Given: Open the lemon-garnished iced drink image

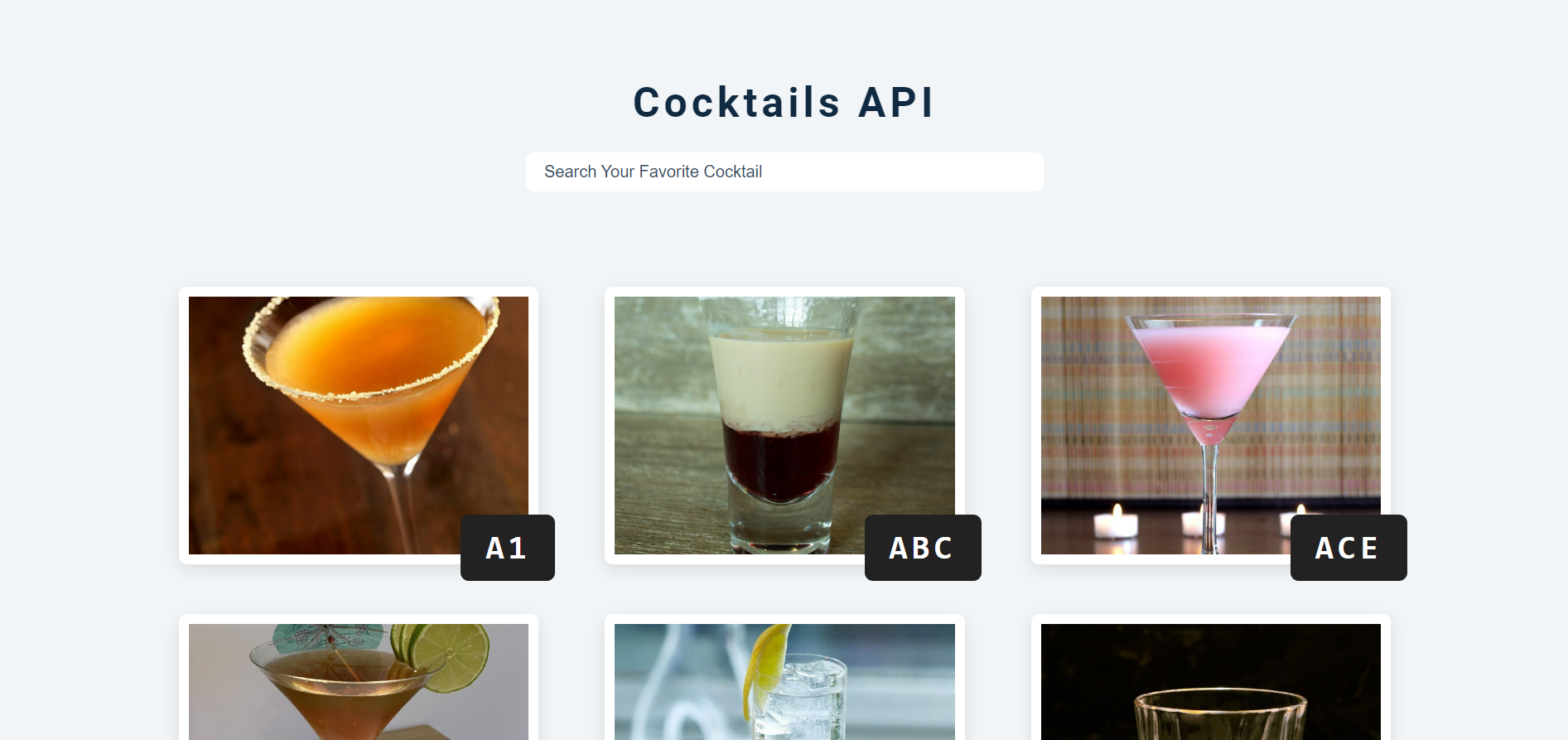Looking at the screenshot, I should click(784, 682).
